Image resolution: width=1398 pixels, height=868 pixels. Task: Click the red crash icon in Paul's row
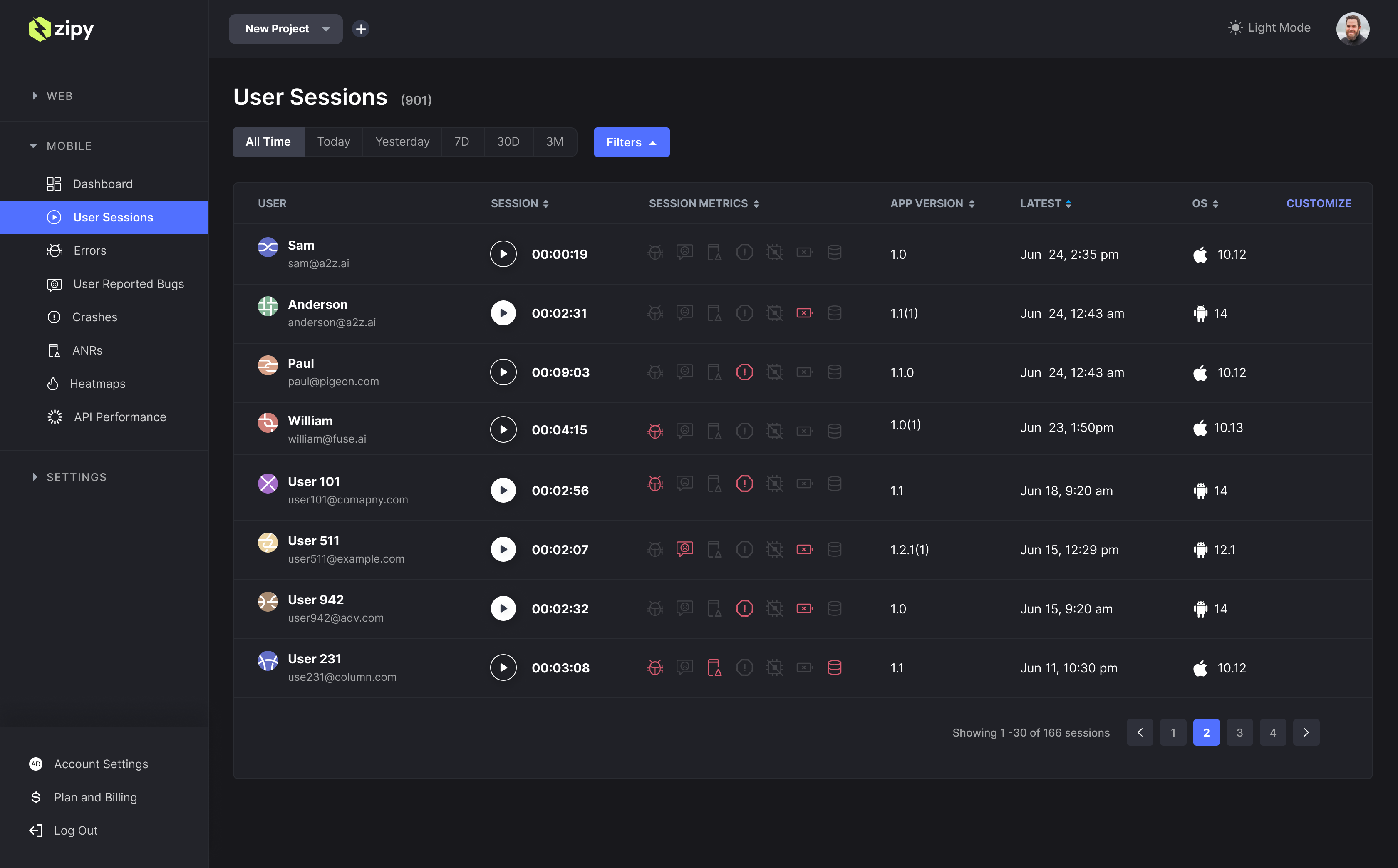click(x=744, y=372)
